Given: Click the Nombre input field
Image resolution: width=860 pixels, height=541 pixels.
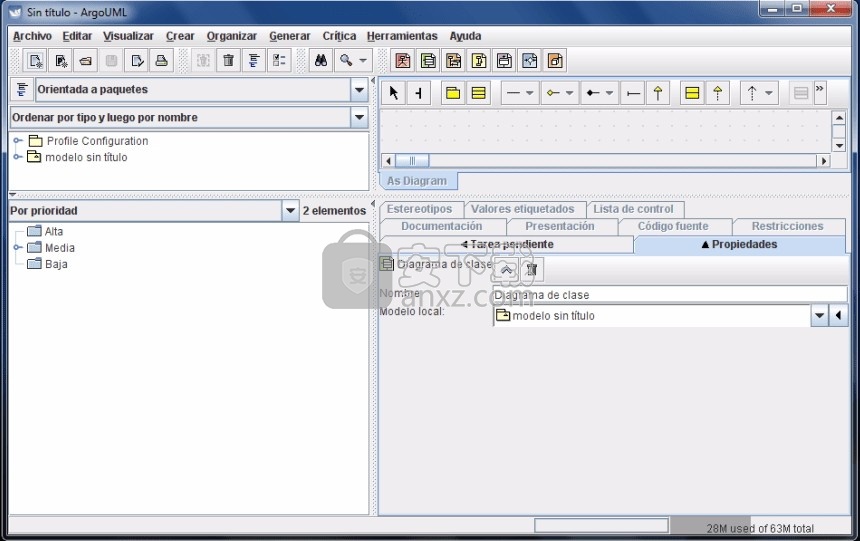Looking at the screenshot, I should coord(670,295).
